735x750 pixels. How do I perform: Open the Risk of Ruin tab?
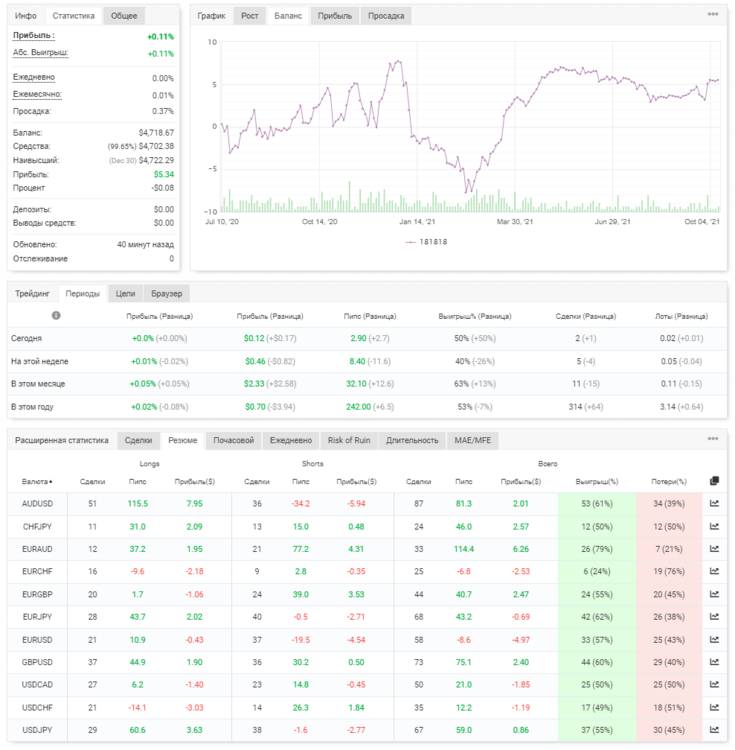click(349, 440)
